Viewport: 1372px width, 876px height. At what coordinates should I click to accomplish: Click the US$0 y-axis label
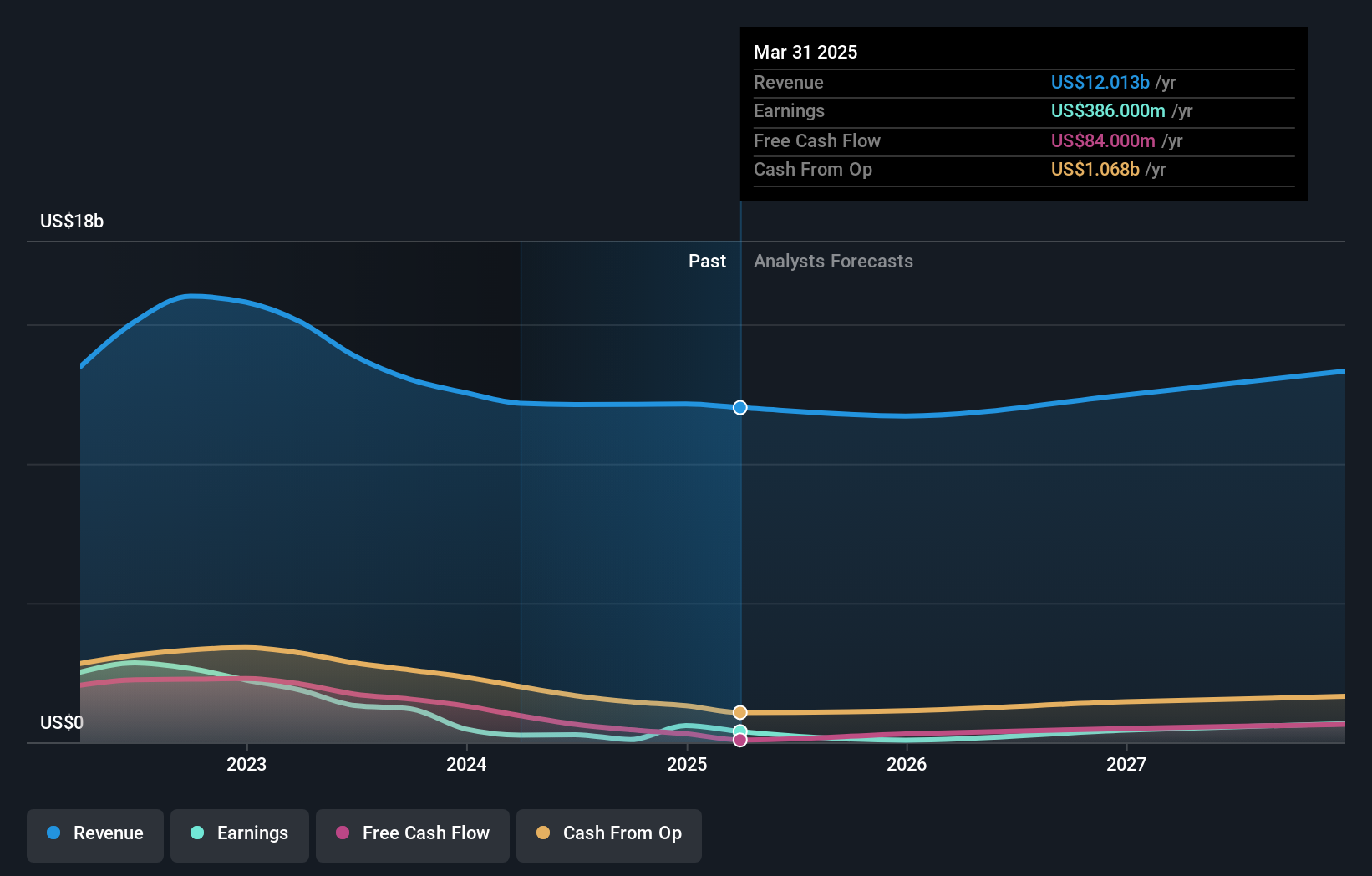tap(62, 722)
